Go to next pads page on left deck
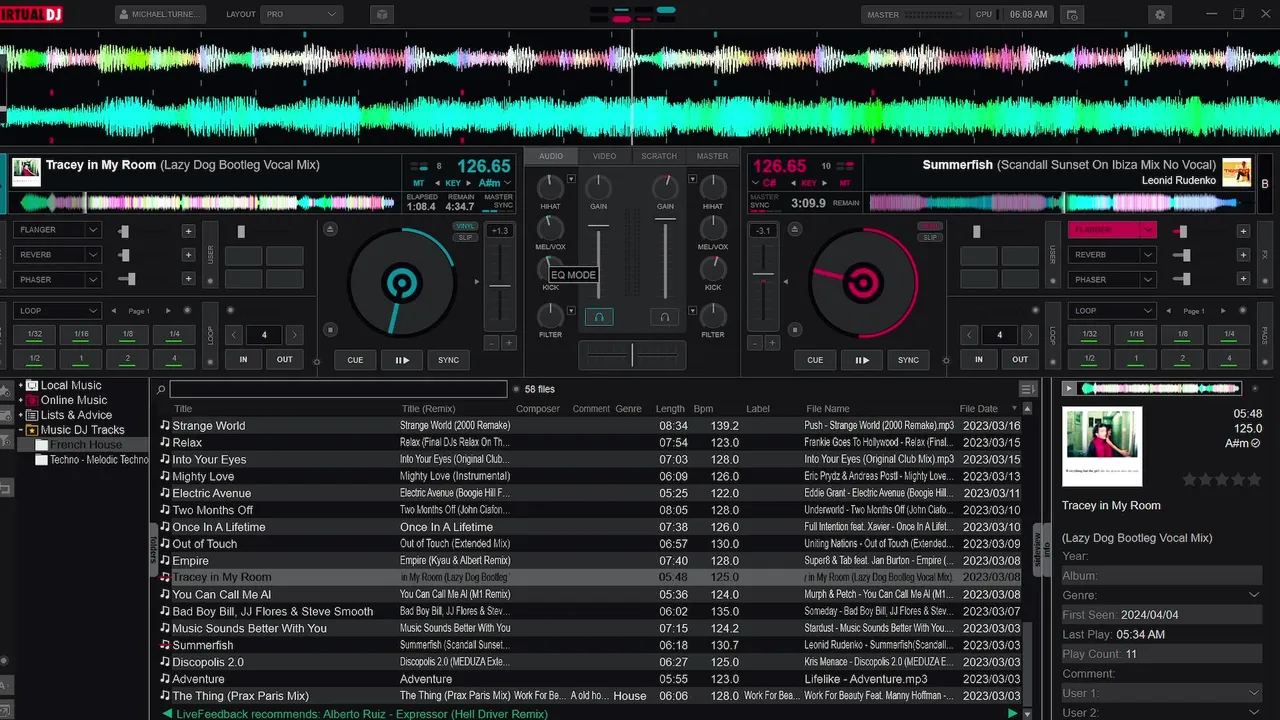Image resolution: width=1280 pixels, height=720 pixels. [168, 311]
